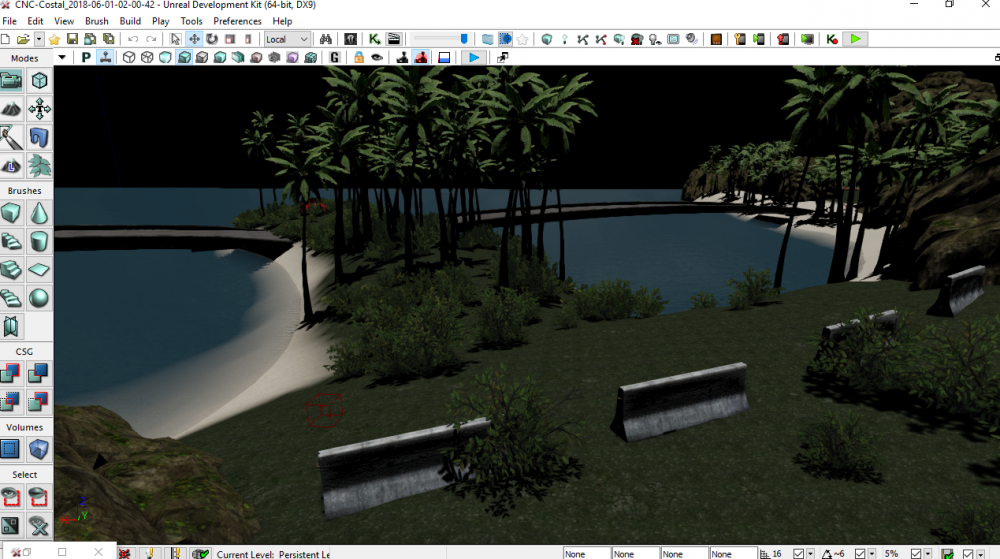Switch to Wireframe view mode cube

click(x=147, y=57)
